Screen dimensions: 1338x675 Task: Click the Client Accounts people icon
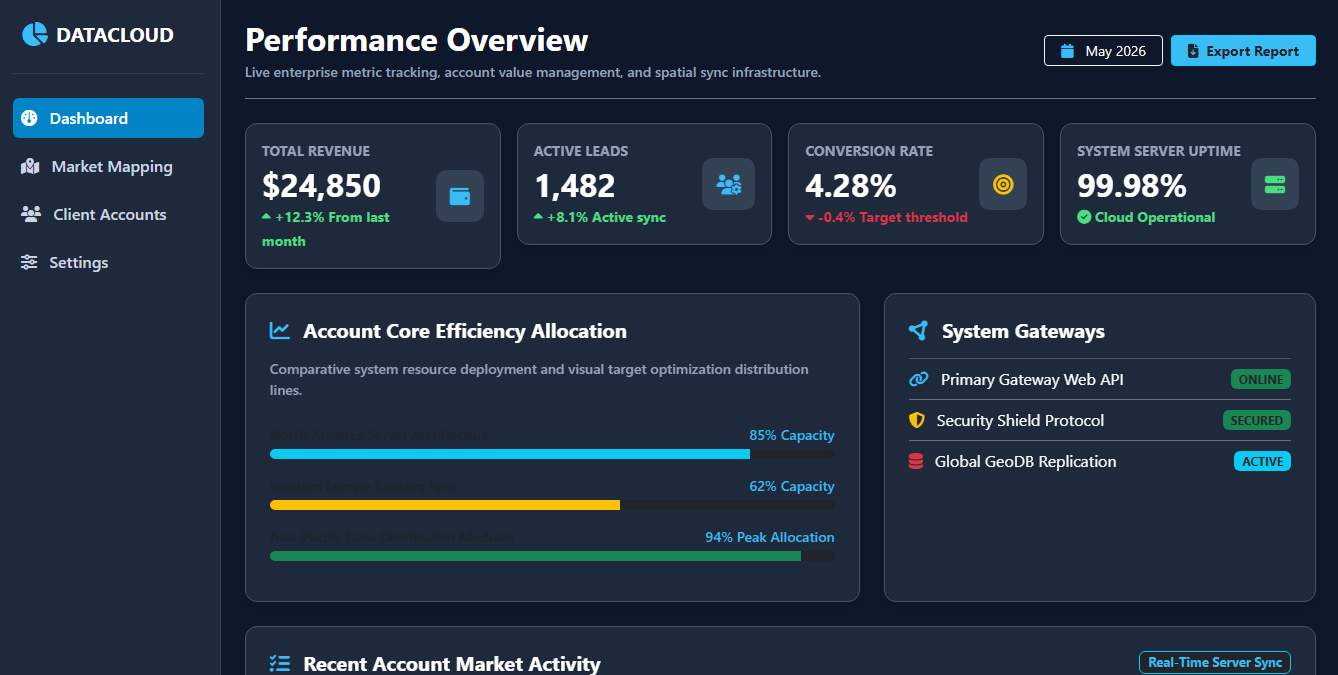coord(31,214)
